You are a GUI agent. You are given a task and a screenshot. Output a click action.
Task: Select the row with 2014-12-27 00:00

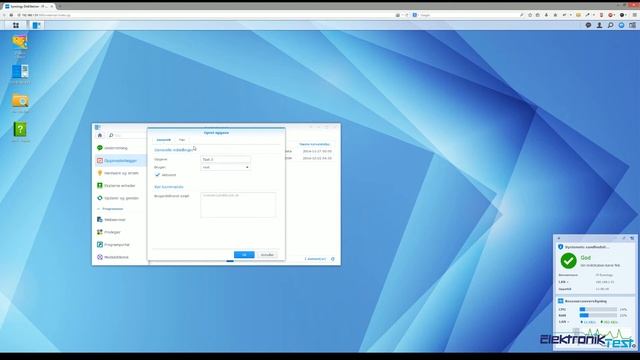312,151
